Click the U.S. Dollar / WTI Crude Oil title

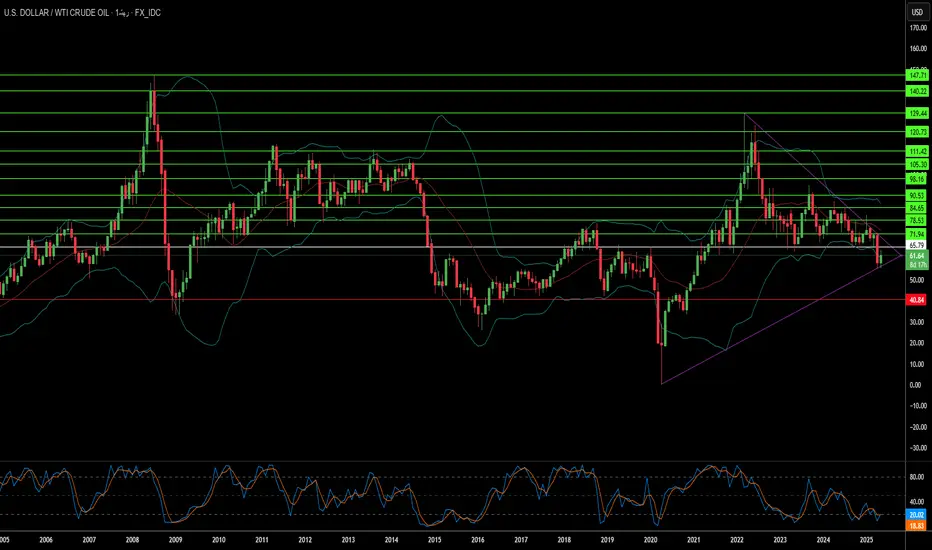(56, 12)
